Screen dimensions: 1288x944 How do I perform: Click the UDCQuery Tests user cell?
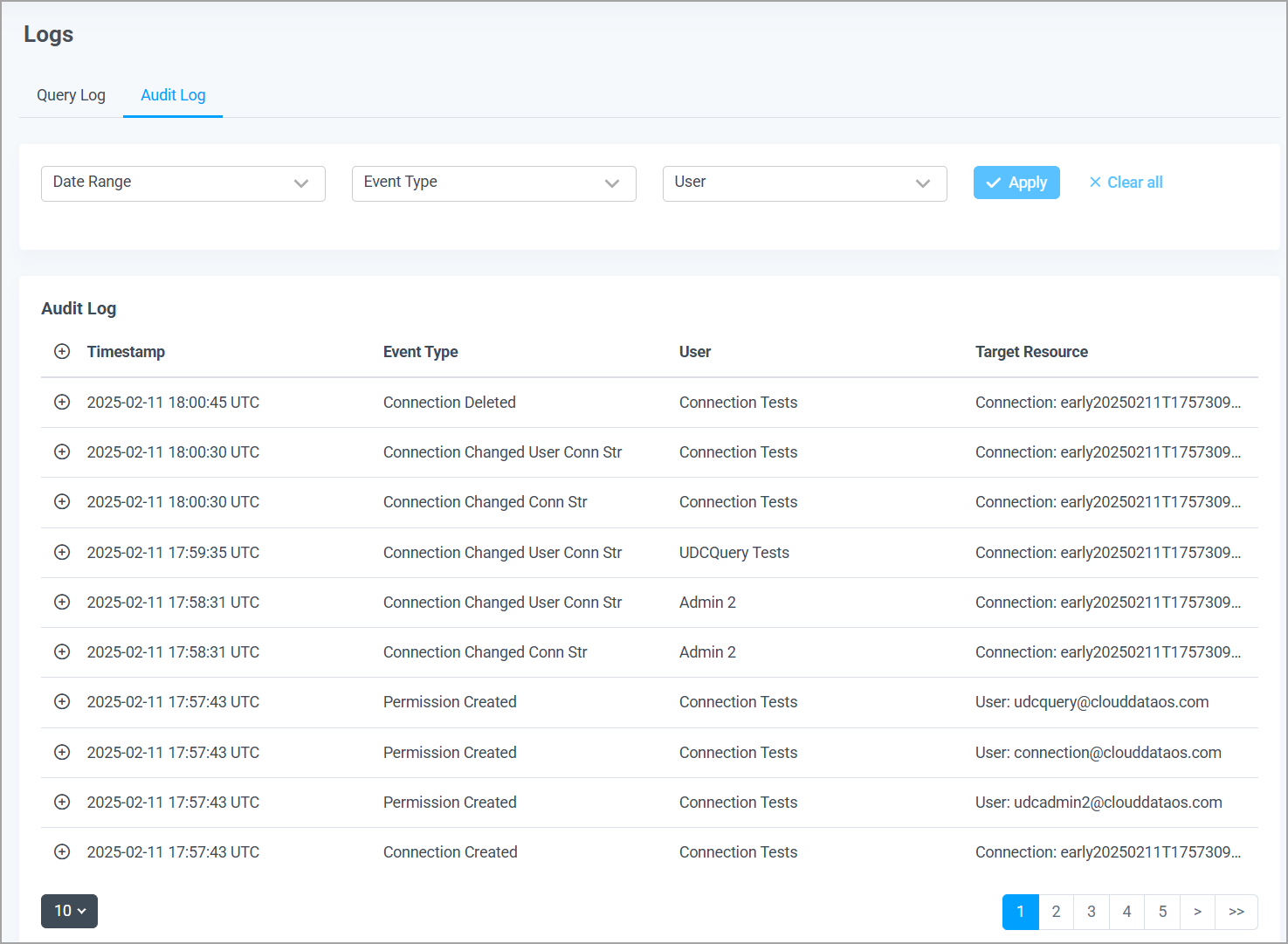[x=734, y=553]
